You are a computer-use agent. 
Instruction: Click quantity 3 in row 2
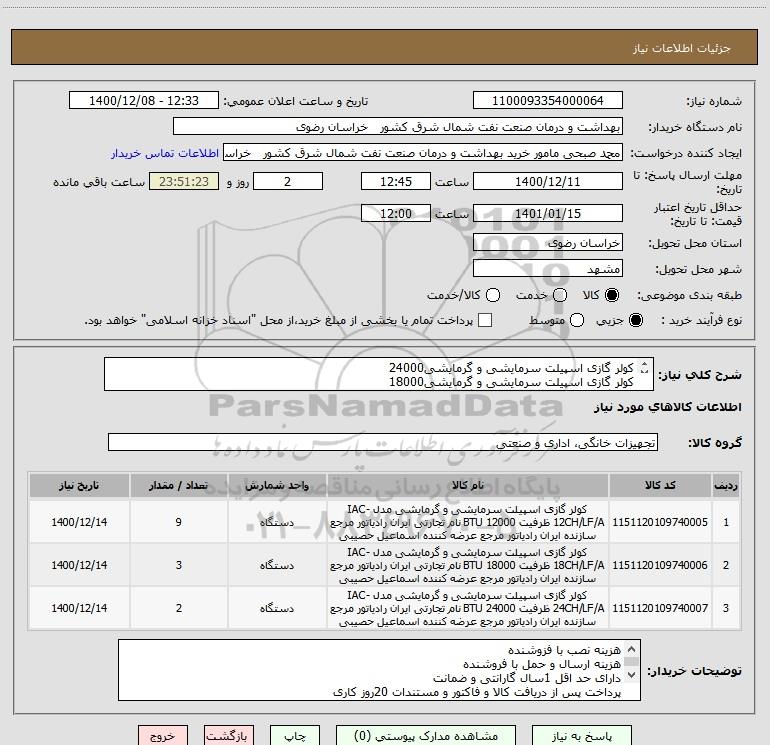click(179, 565)
